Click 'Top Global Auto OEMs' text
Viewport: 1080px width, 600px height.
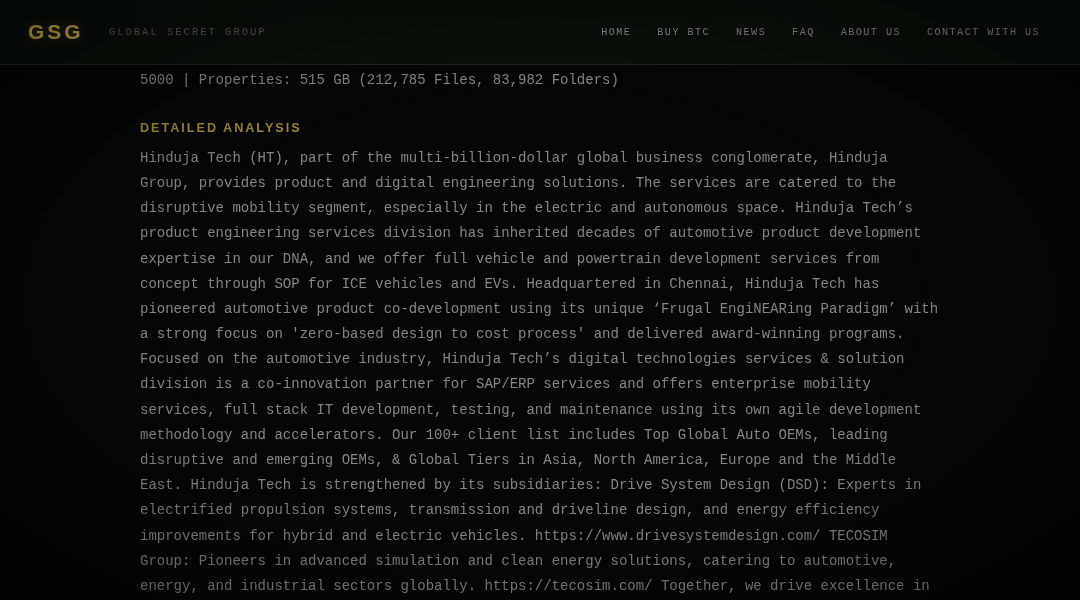click(x=728, y=435)
